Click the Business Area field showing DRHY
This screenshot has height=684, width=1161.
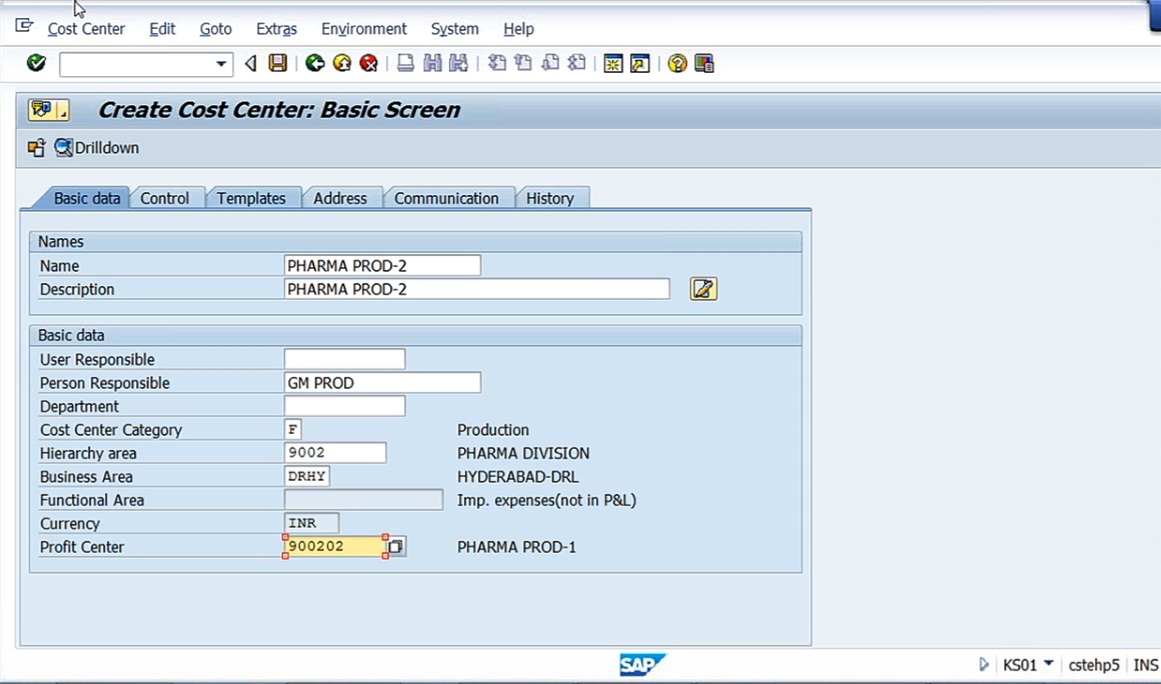point(307,476)
